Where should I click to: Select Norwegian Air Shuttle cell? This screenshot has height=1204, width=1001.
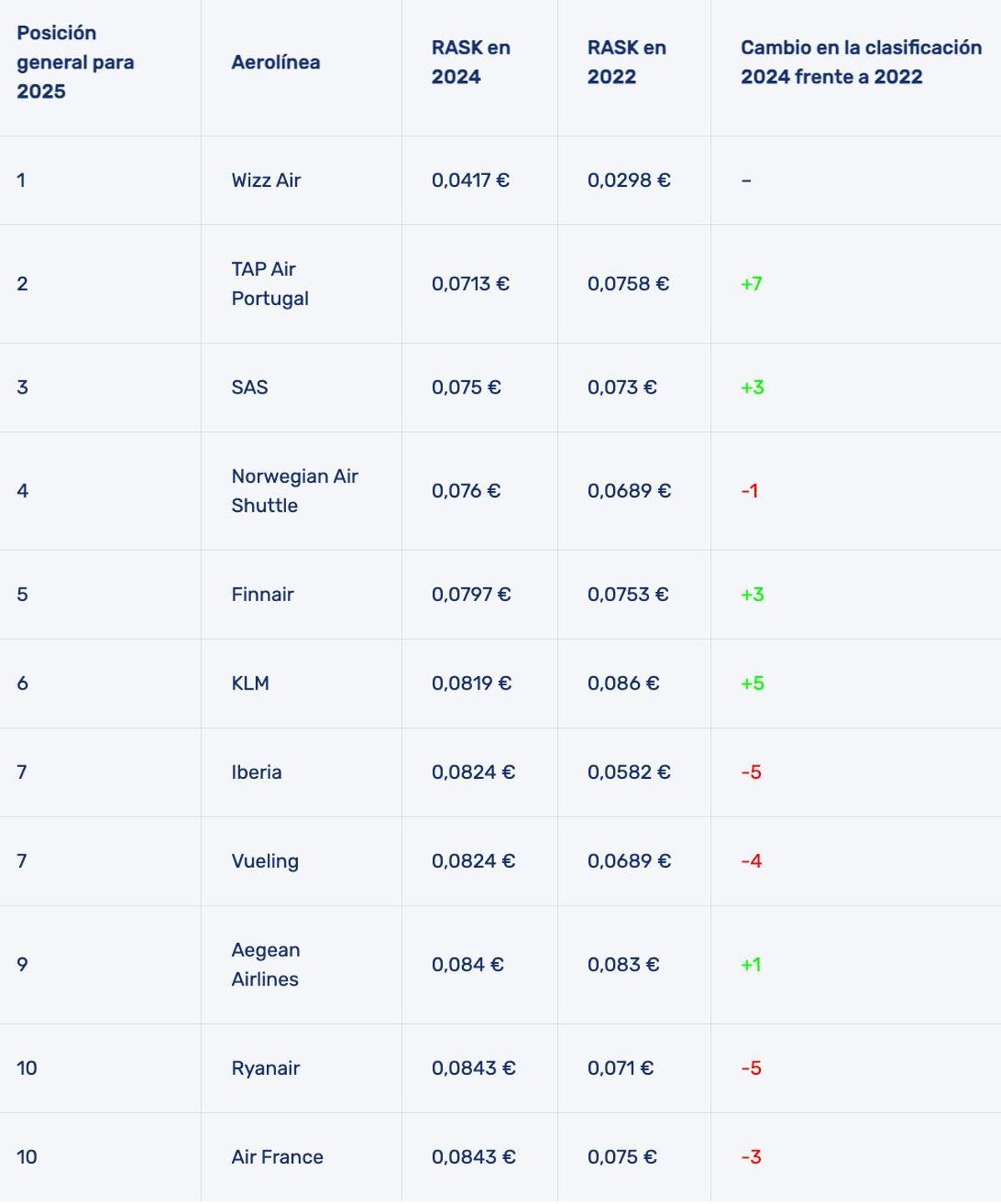pyautogui.click(x=294, y=490)
